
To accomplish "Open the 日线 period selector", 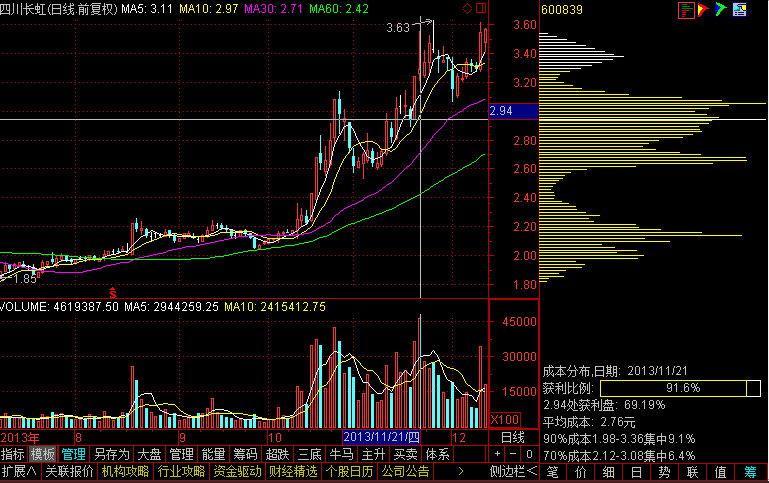I will 512,438.
